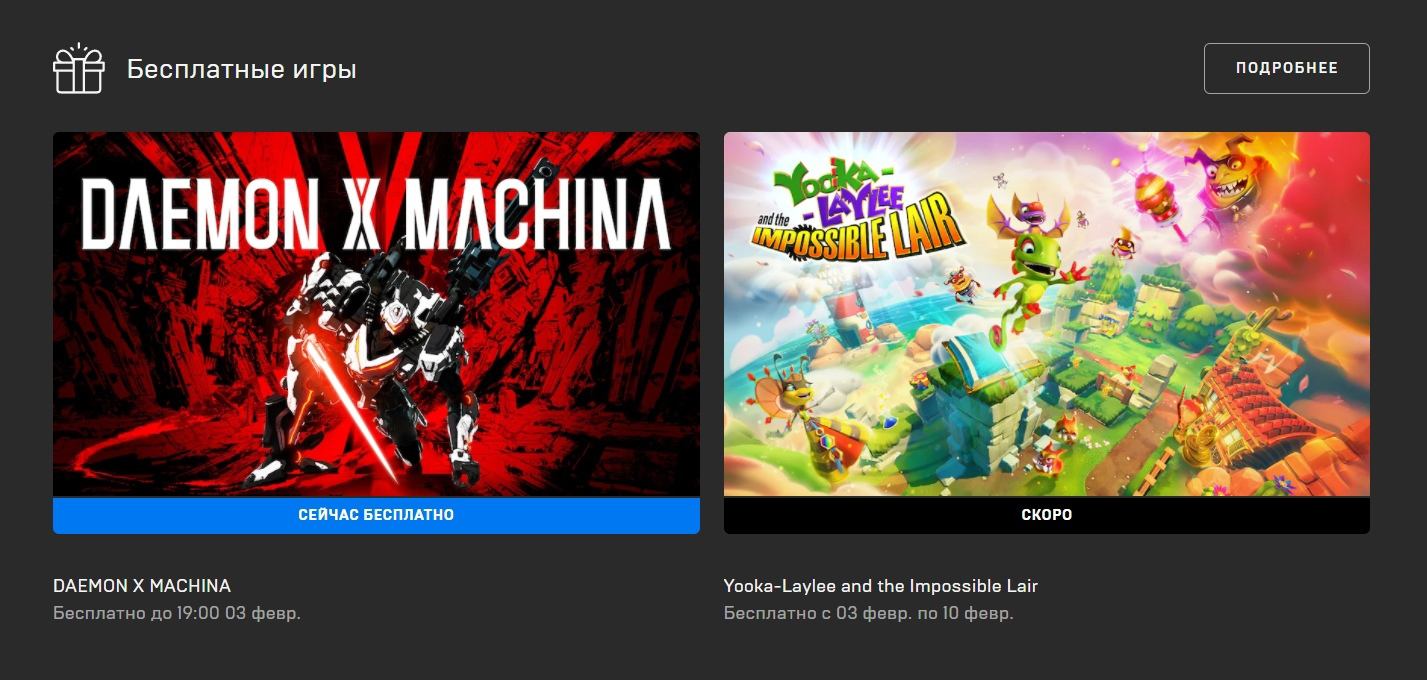
Task: Click the DAEMON X MACHINA logo lettering on the cover
Action: click(375, 213)
